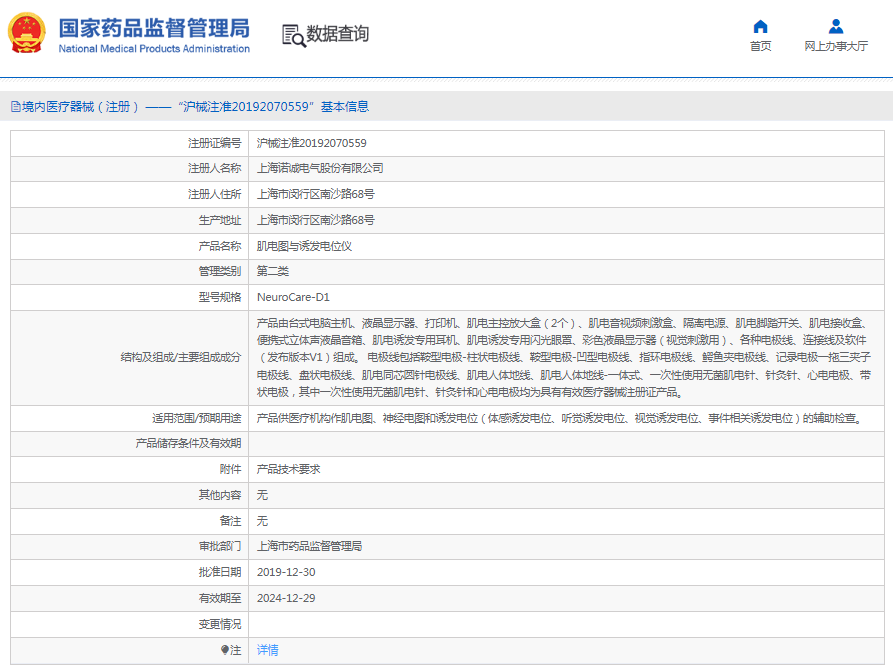Click registrant name 上海诺诚电气股份有限公司
The width and height of the screenshot is (893, 671).
(320, 168)
